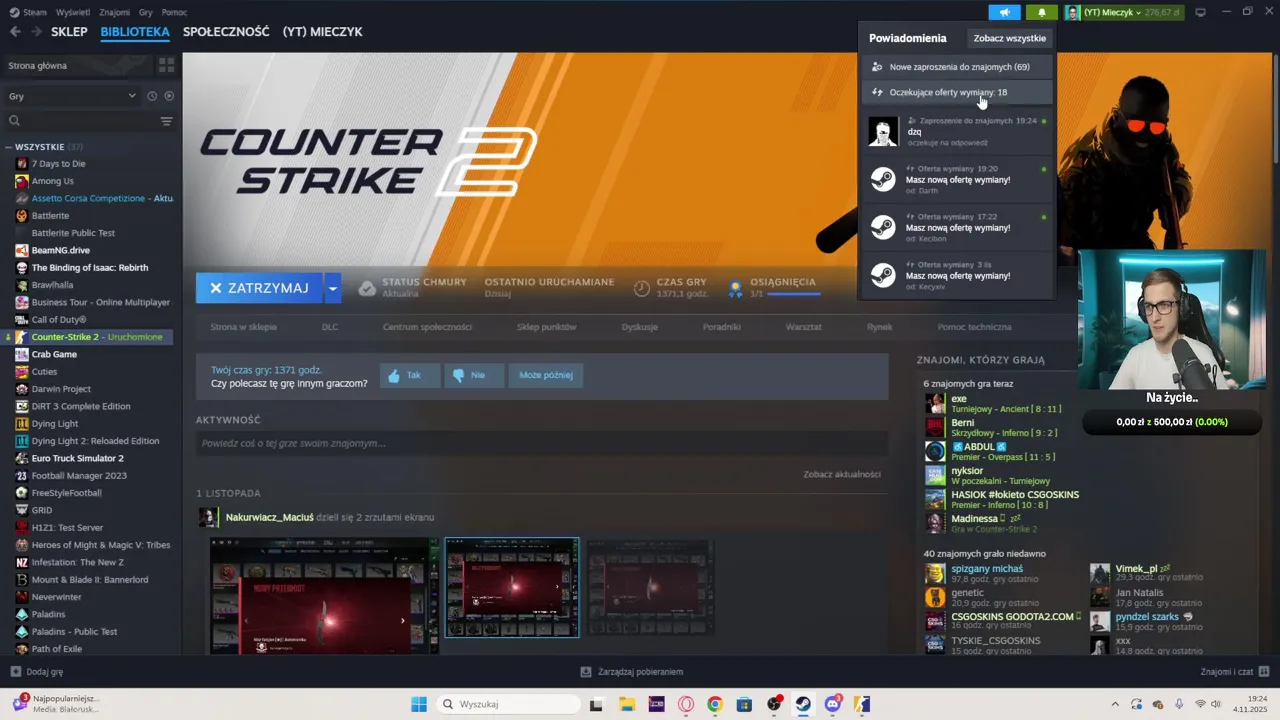Screen dimensions: 1280x720
Task: Open 'Oczekujące oferty wymiany: 18' notification
Action: coord(957,92)
